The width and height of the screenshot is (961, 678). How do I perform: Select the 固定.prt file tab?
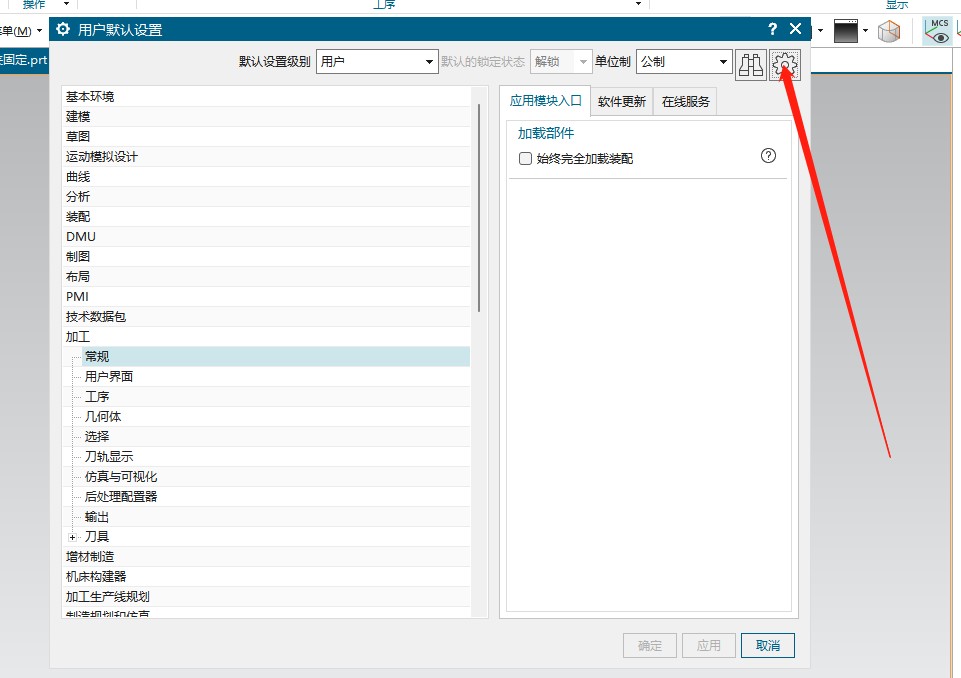[24, 60]
